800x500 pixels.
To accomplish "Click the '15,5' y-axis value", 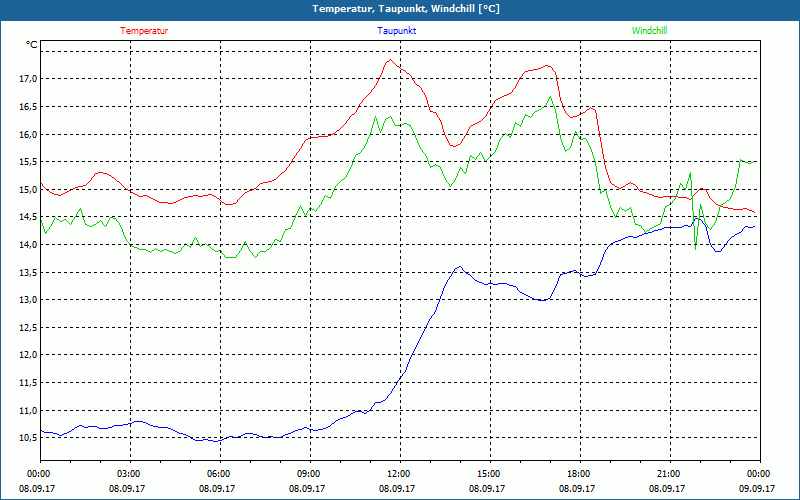I will [28, 162].
